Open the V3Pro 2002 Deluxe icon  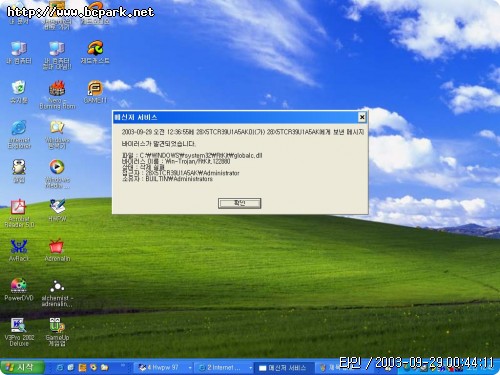point(19,332)
